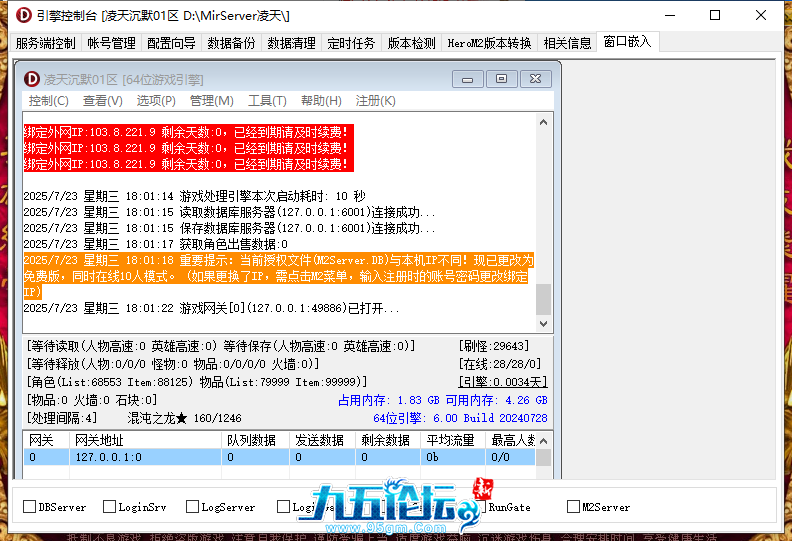Restore the embedded 64位游戏引擎 window
The width and height of the screenshot is (792, 541).
point(501,79)
